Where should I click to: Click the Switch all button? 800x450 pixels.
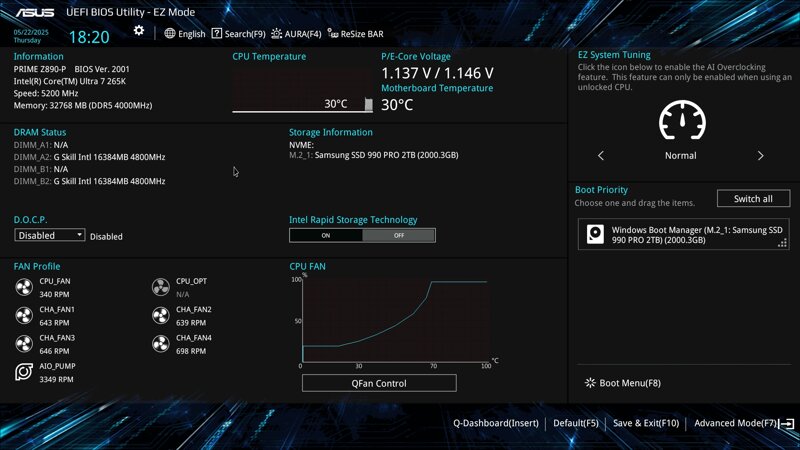pyautogui.click(x=754, y=198)
